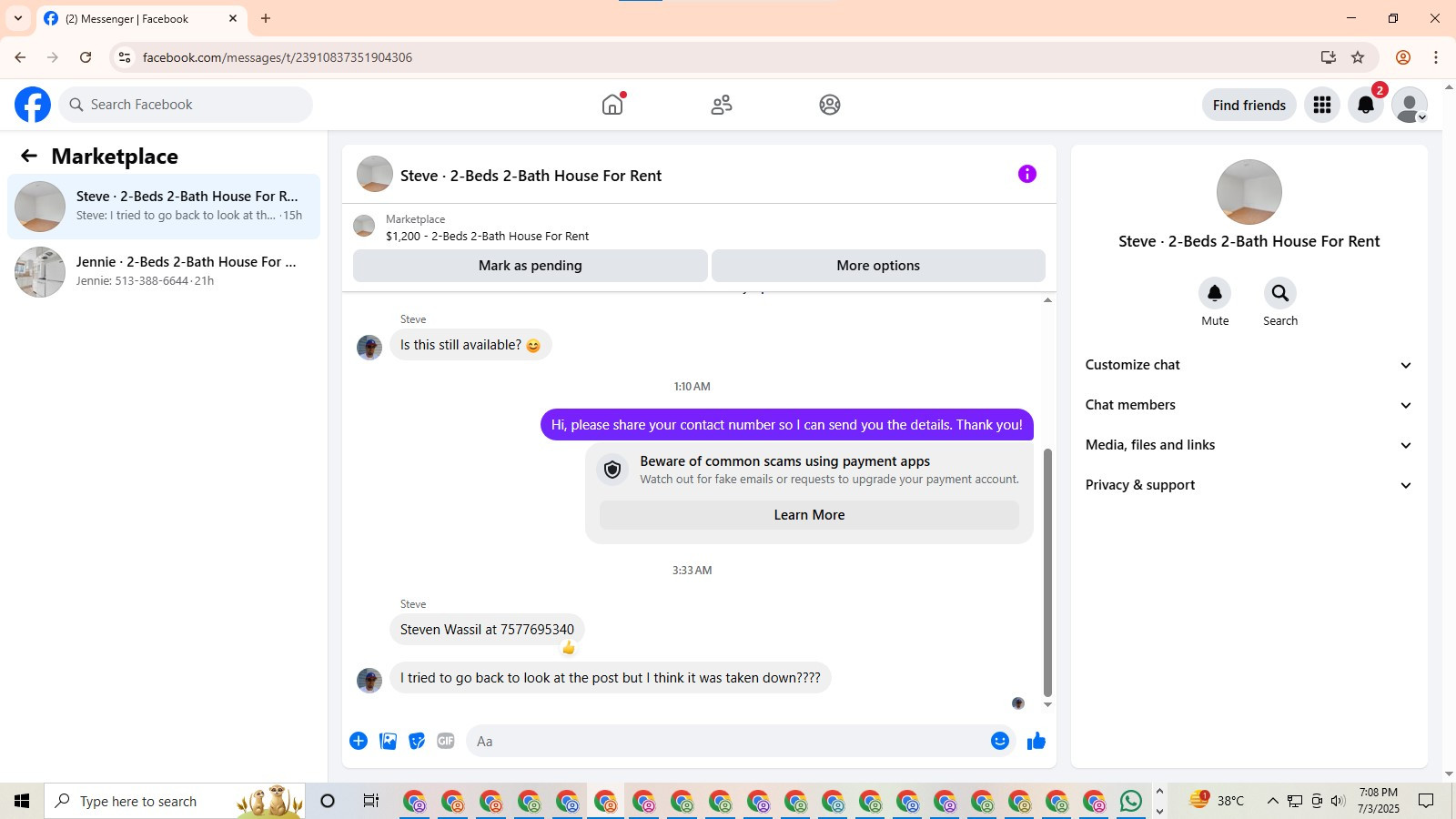Open conversation information purple icon

tap(1027, 174)
